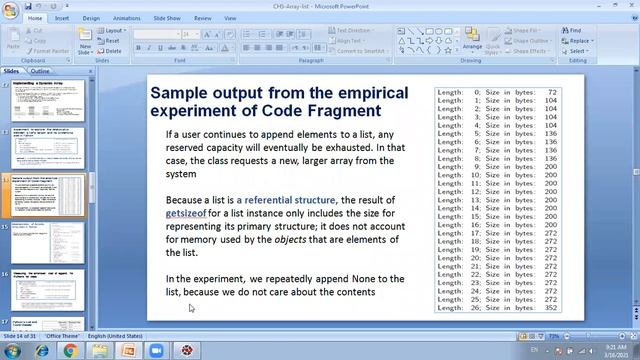
Task: Select the slide 16 thumbnail
Action: (48, 290)
